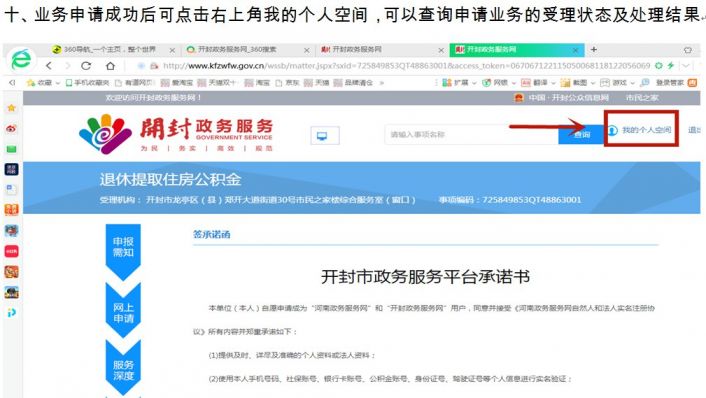Click the 网上申请 step arrow
This screenshot has height=398, width=706.
point(123,311)
